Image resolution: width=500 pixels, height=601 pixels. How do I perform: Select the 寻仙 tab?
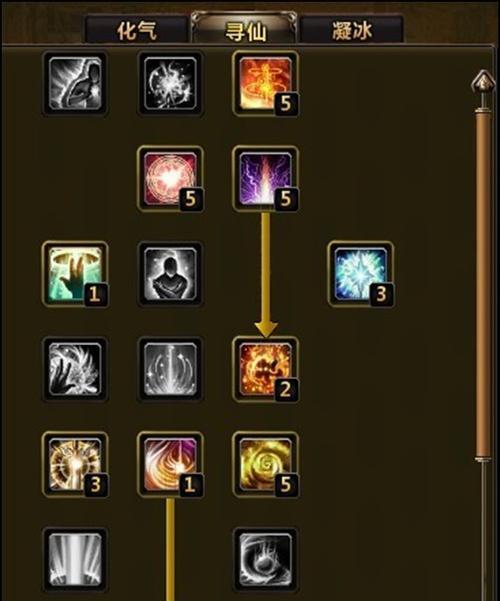coord(245,29)
